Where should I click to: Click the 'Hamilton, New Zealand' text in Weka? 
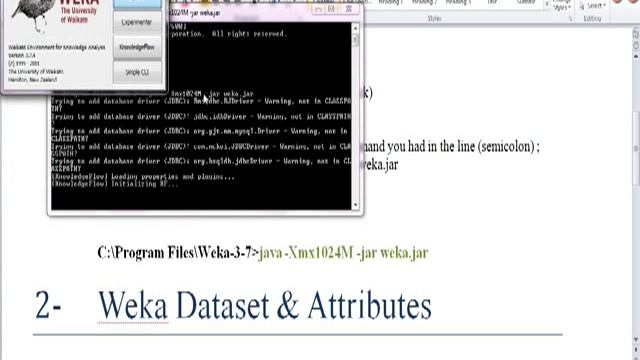33,80
